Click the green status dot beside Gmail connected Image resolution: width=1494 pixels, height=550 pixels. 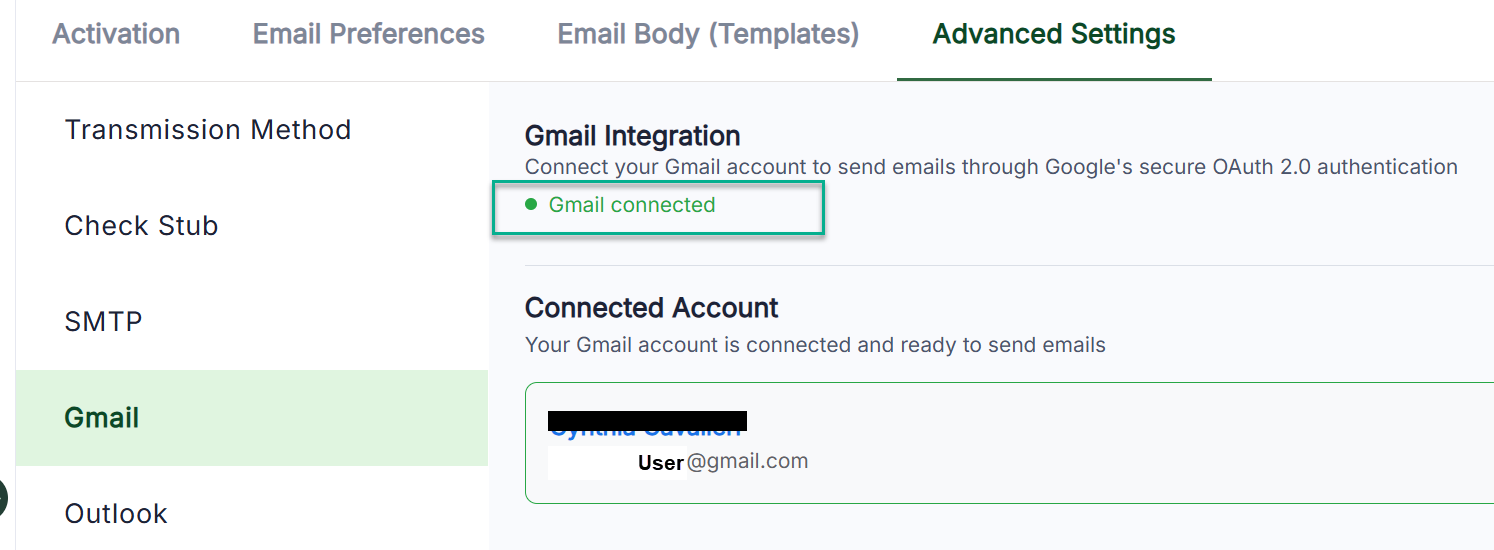pos(531,205)
